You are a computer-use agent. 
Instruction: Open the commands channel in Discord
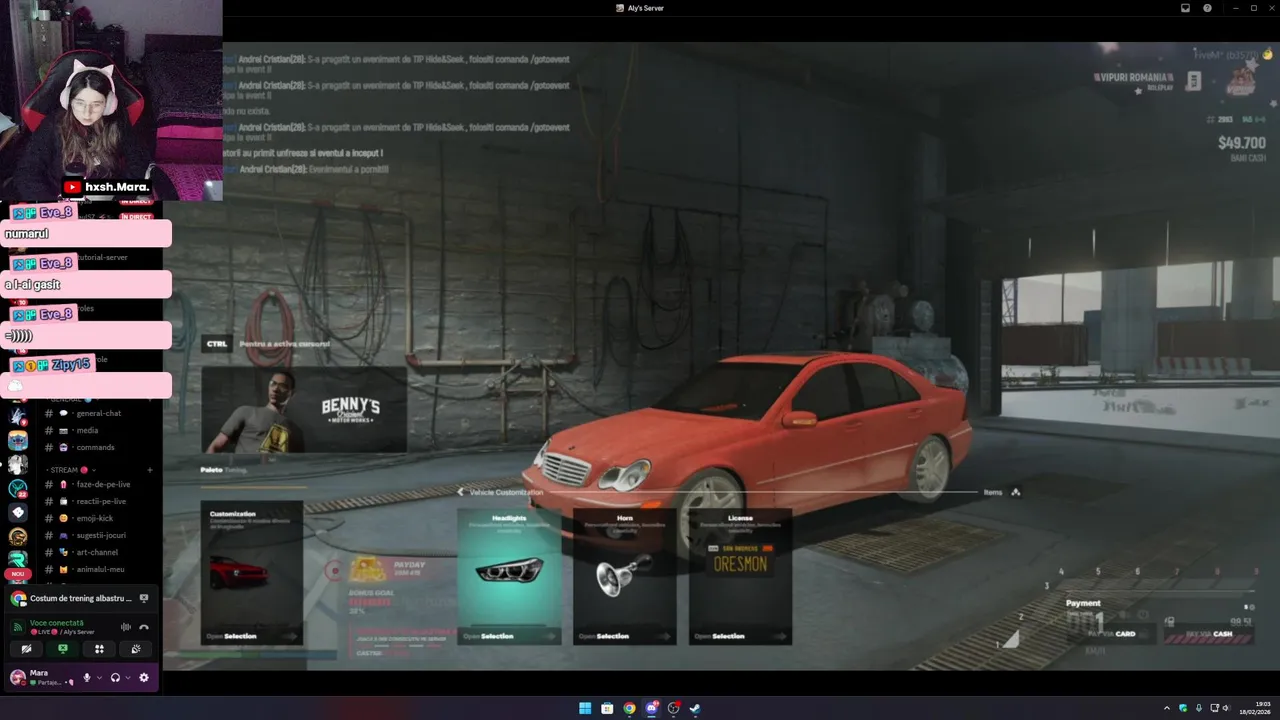(98, 447)
